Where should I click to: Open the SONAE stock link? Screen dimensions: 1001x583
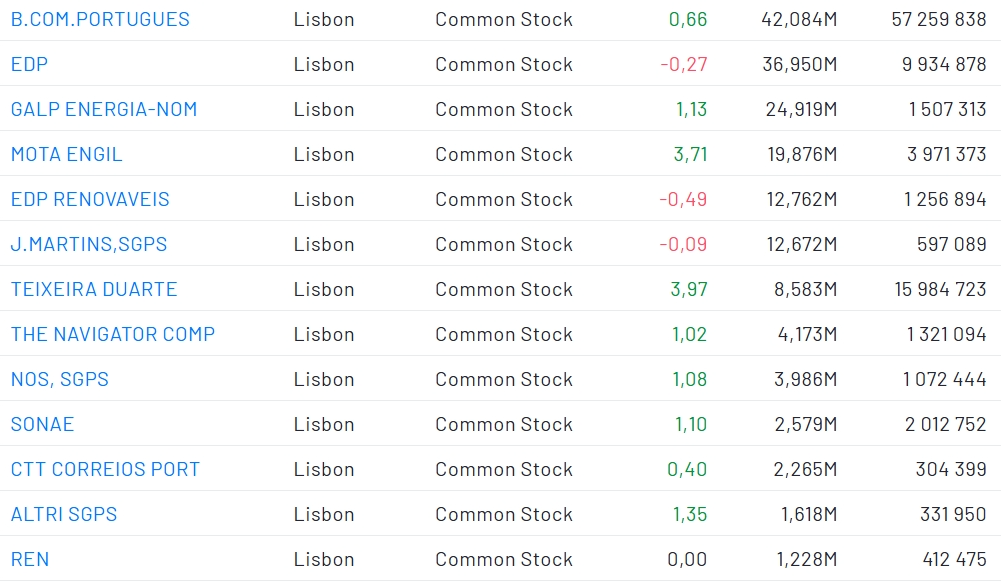[x=42, y=424]
